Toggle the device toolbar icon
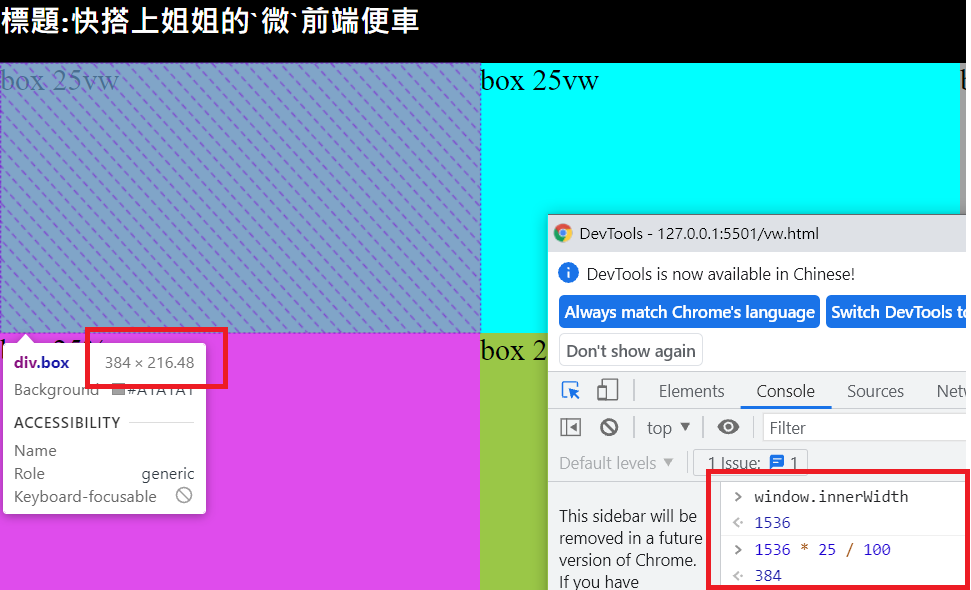 point(607,390)
